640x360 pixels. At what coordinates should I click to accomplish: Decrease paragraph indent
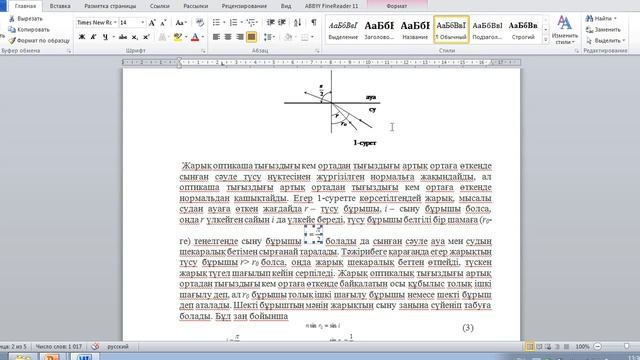point(270,22)
